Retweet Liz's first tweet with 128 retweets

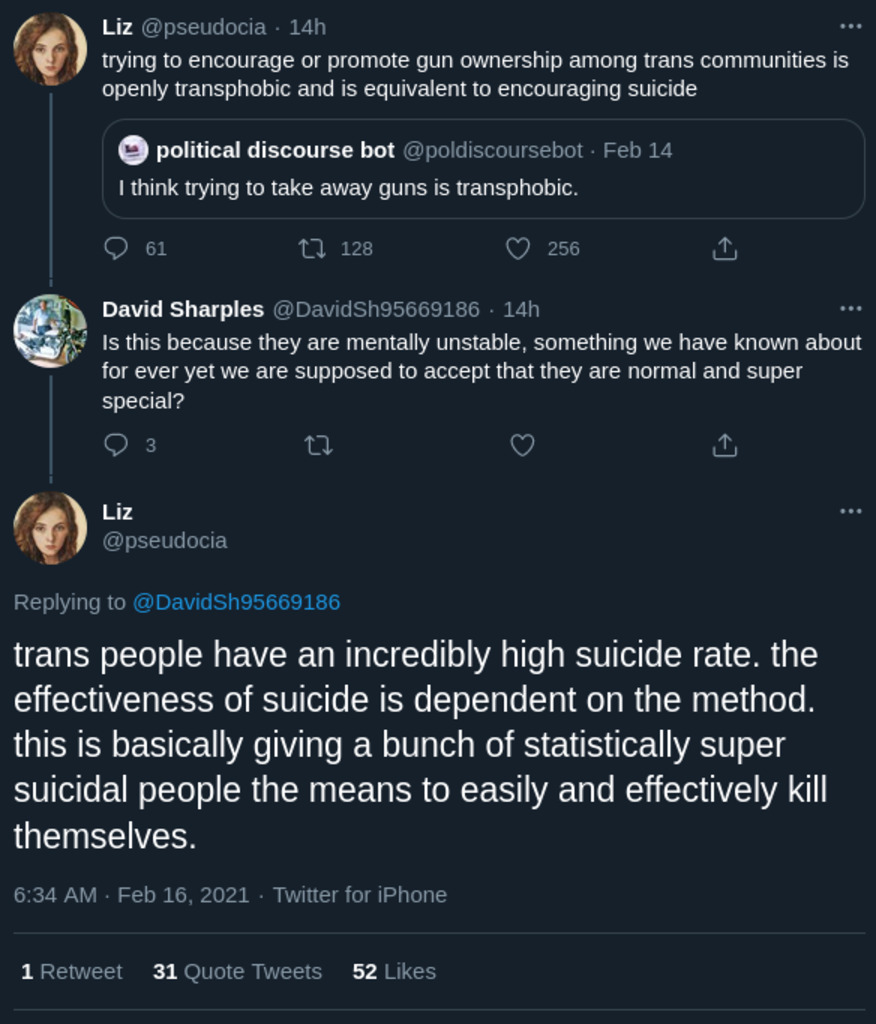pyautogui.click(x=313, y=248)
